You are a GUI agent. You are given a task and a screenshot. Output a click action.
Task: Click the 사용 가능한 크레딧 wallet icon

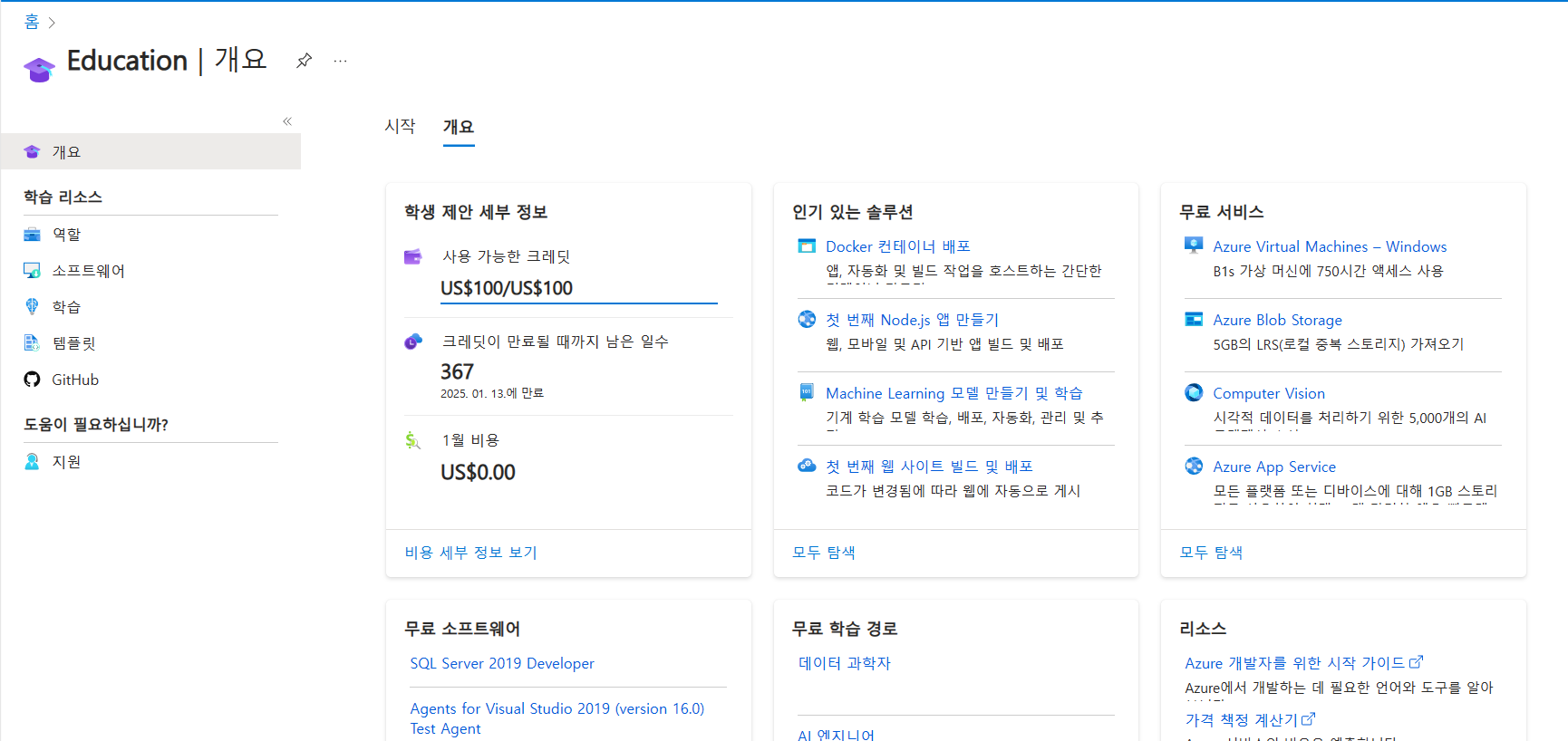[x=413, y=256]
